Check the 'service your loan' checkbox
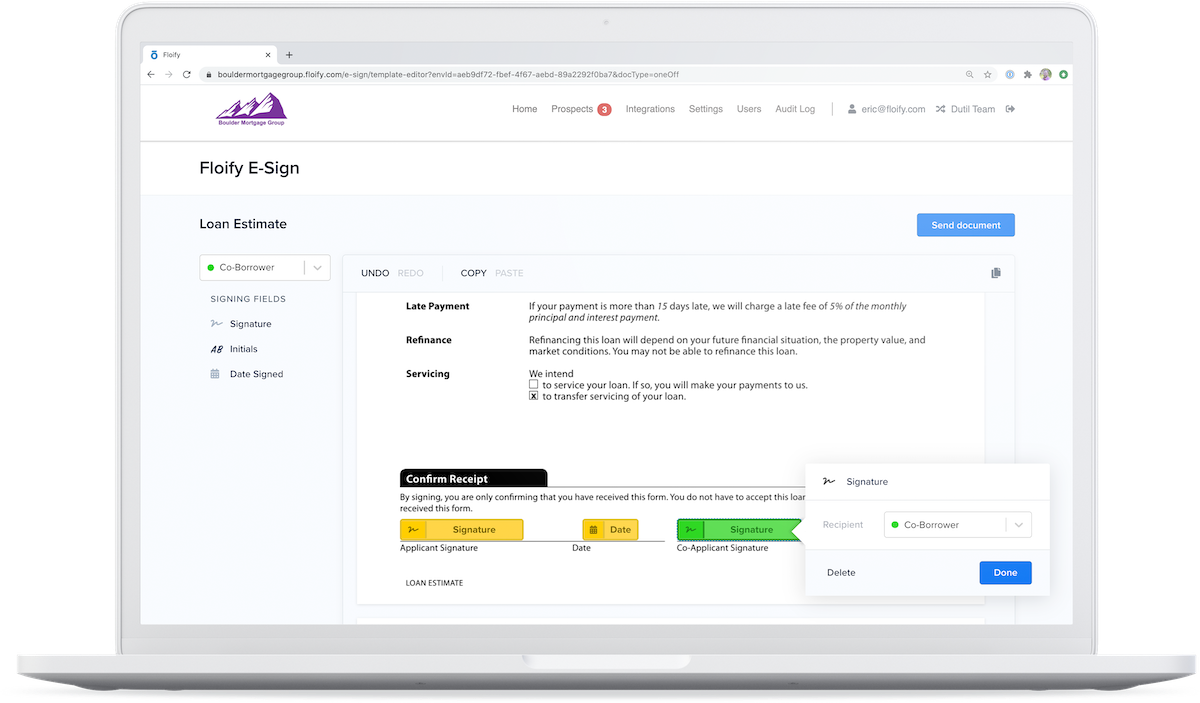 point(533,384)
